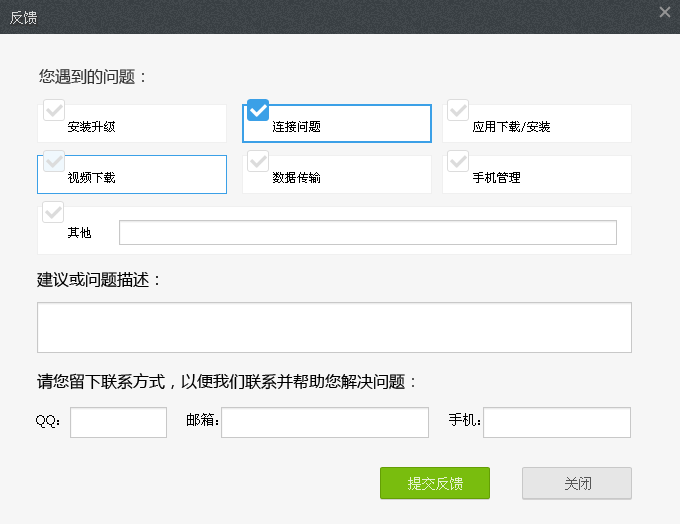680x524 pixels.
Task: Click into the QQ number field
Action: pos(118,422)
